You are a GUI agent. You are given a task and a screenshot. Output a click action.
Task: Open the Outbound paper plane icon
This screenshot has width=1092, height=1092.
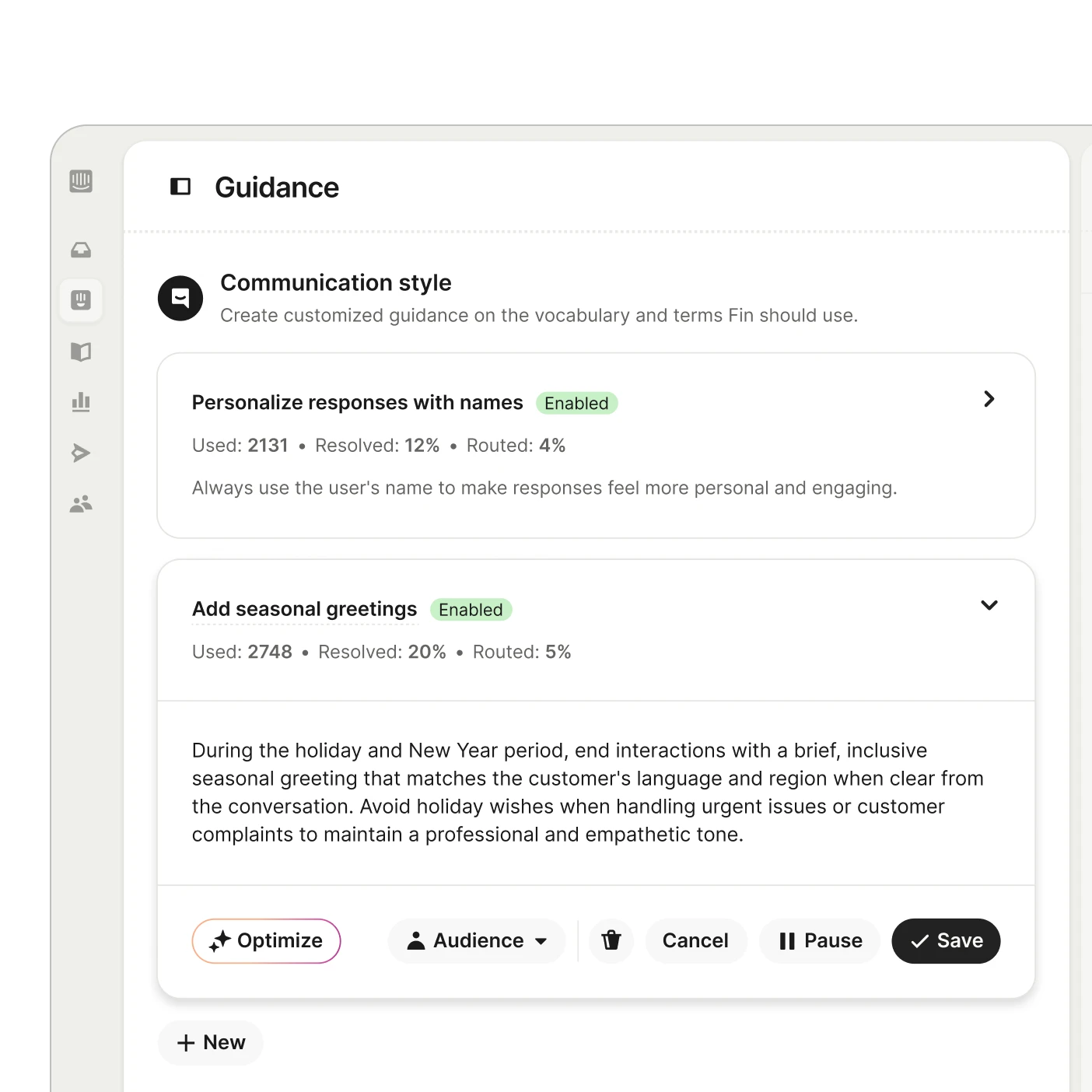tap(81, 453)
